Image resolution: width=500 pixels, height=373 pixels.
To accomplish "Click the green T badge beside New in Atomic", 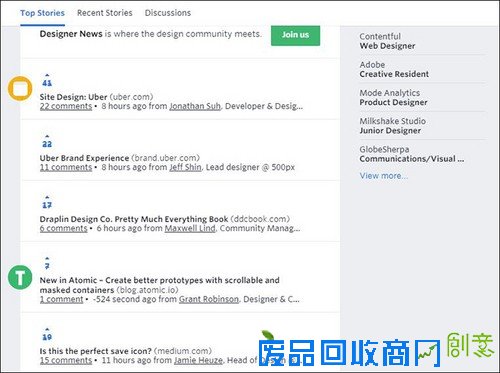I will click(x=20, y=277).
